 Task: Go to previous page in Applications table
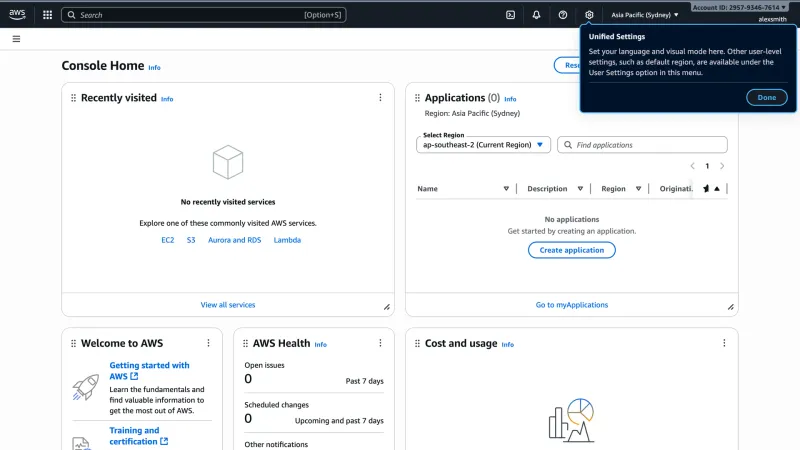[692, 166]
